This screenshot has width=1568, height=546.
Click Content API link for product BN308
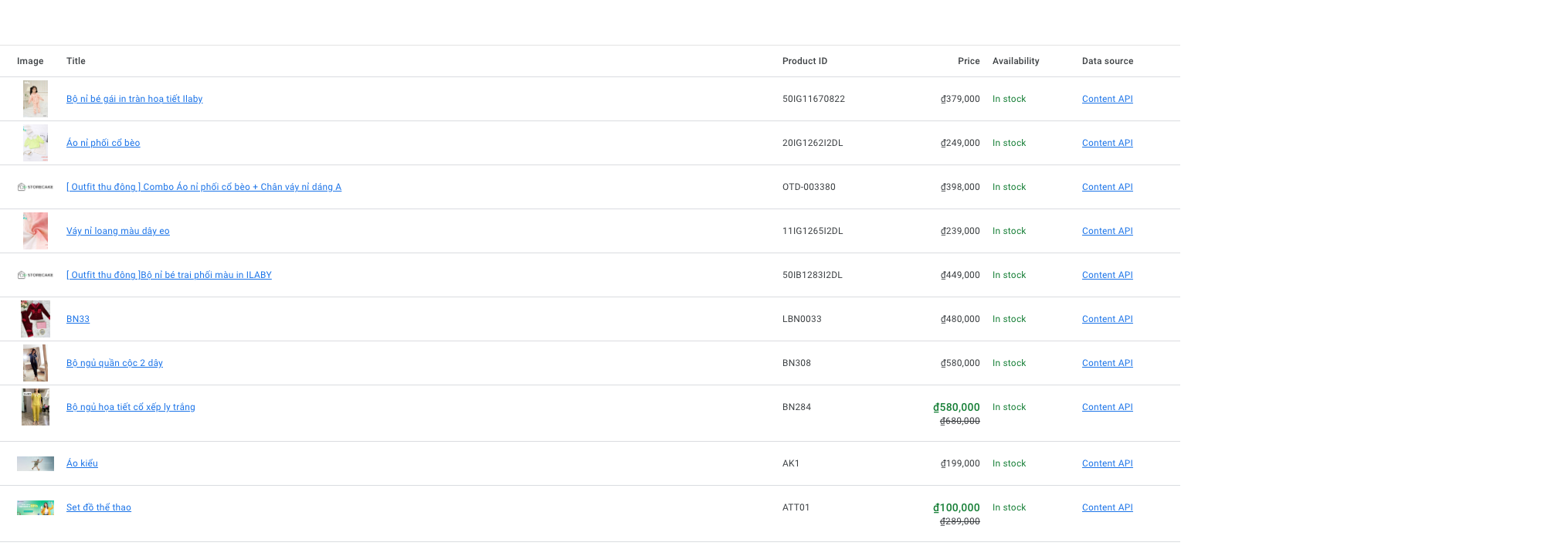(x=1108, y=363)
